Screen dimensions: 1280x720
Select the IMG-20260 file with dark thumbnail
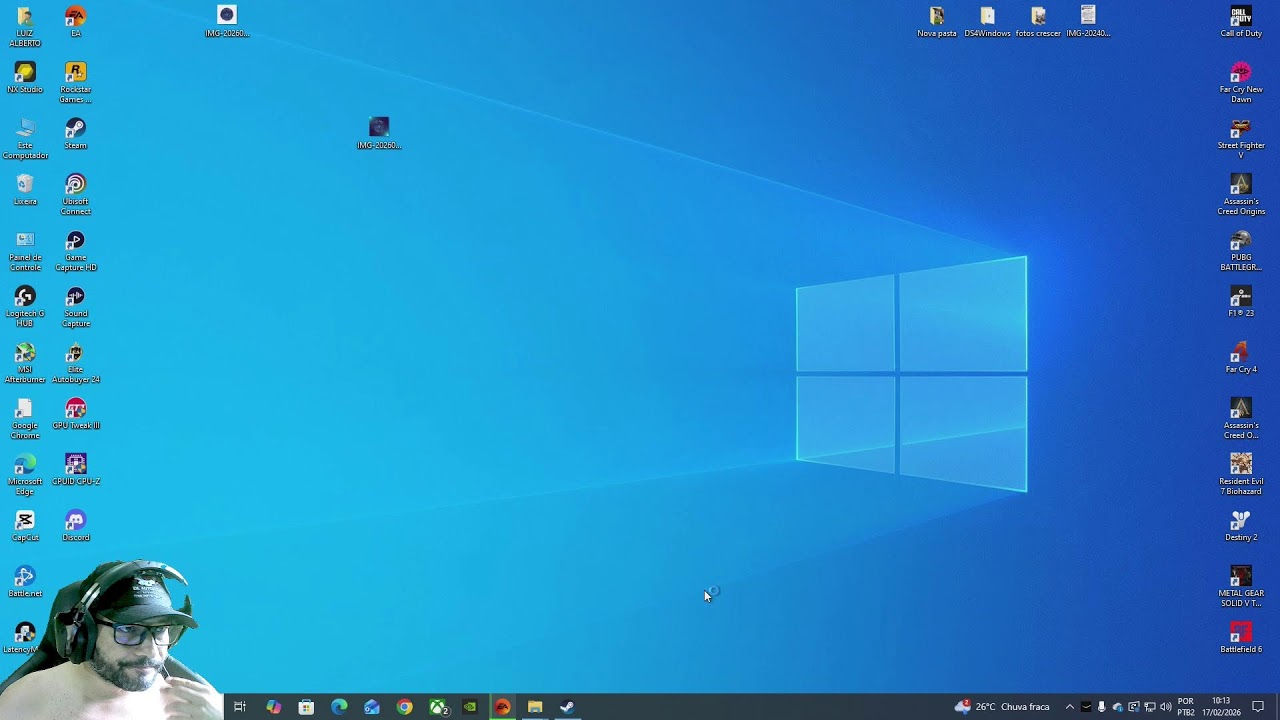(379, 134)
